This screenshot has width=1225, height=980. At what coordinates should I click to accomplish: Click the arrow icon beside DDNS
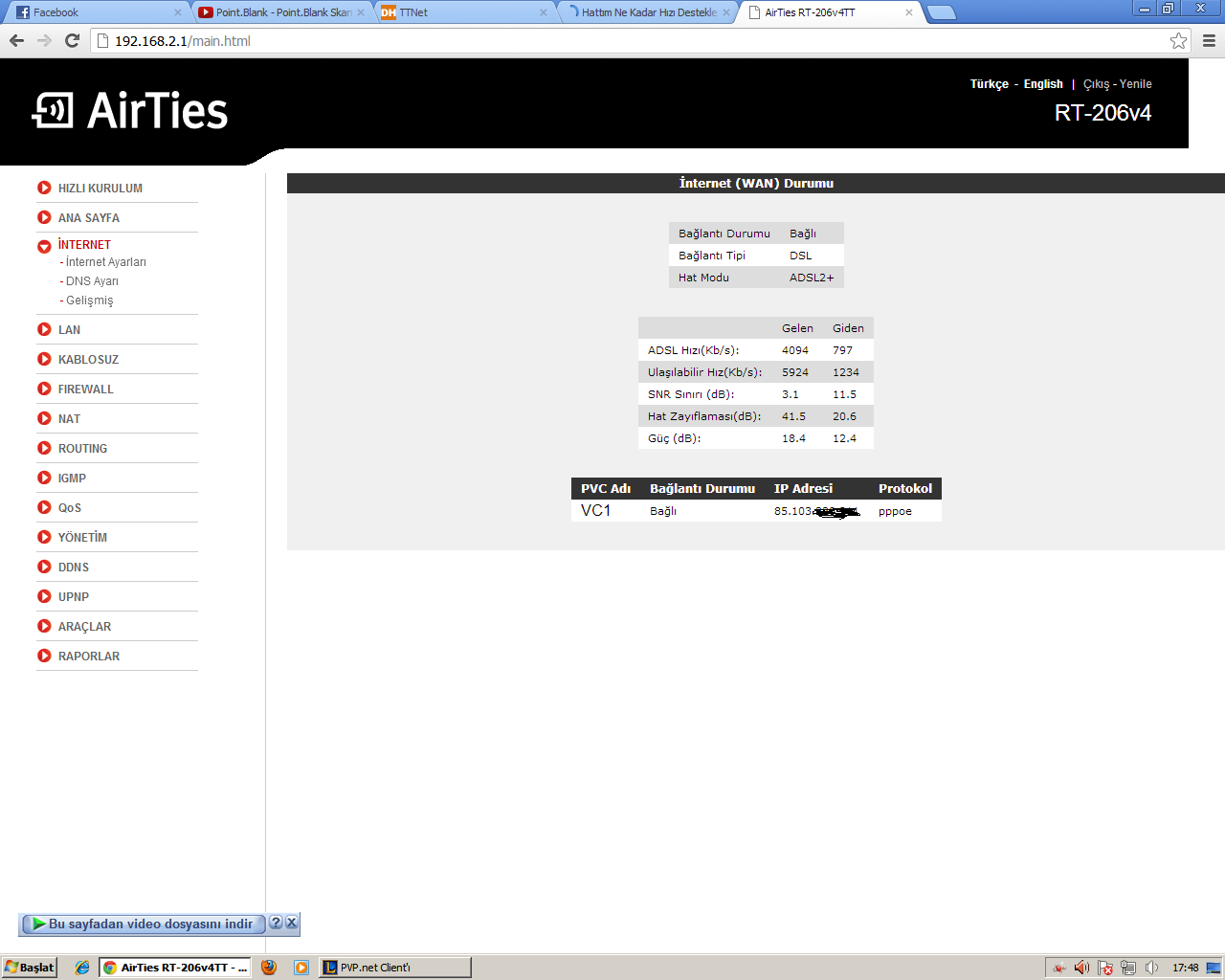coord(44,567)
